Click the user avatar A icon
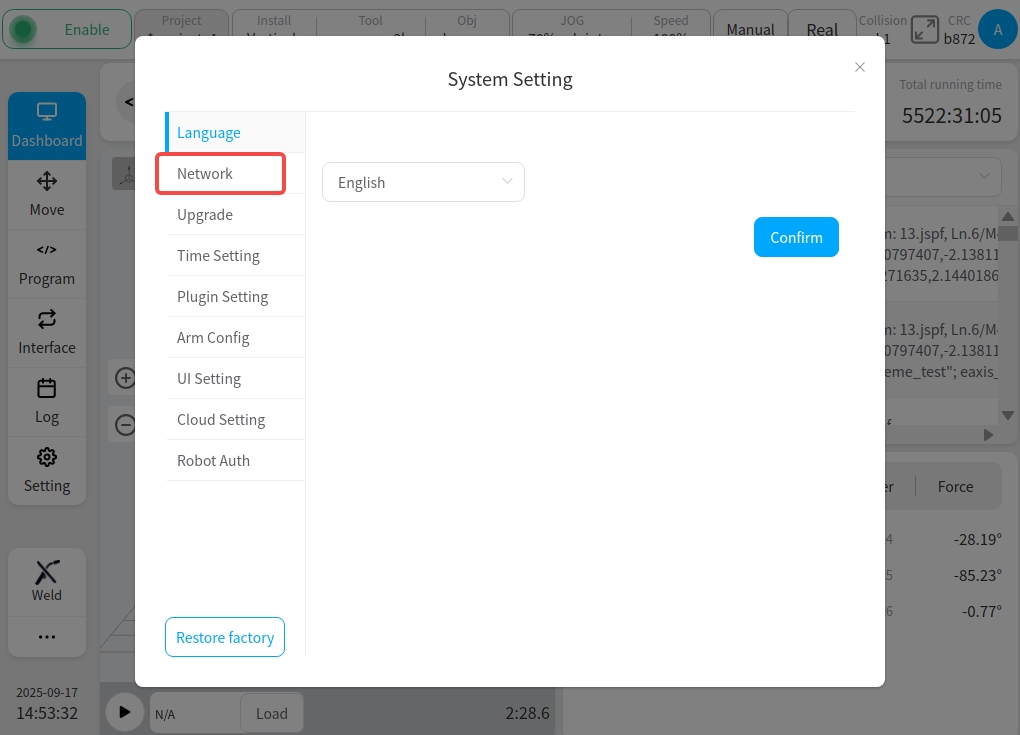 pos(997,29)
